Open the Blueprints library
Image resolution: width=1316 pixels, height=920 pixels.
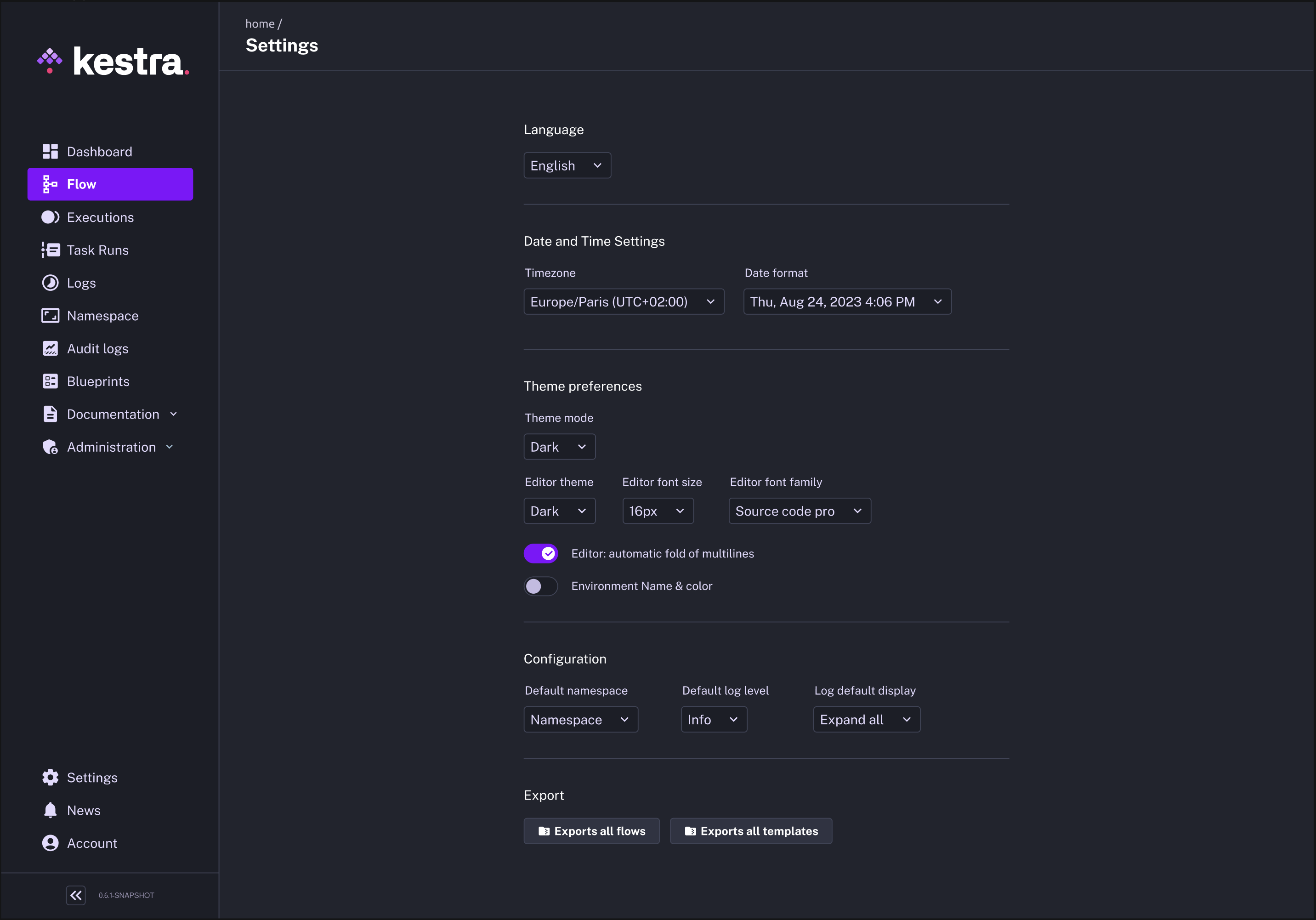click(x=97, y=380)
